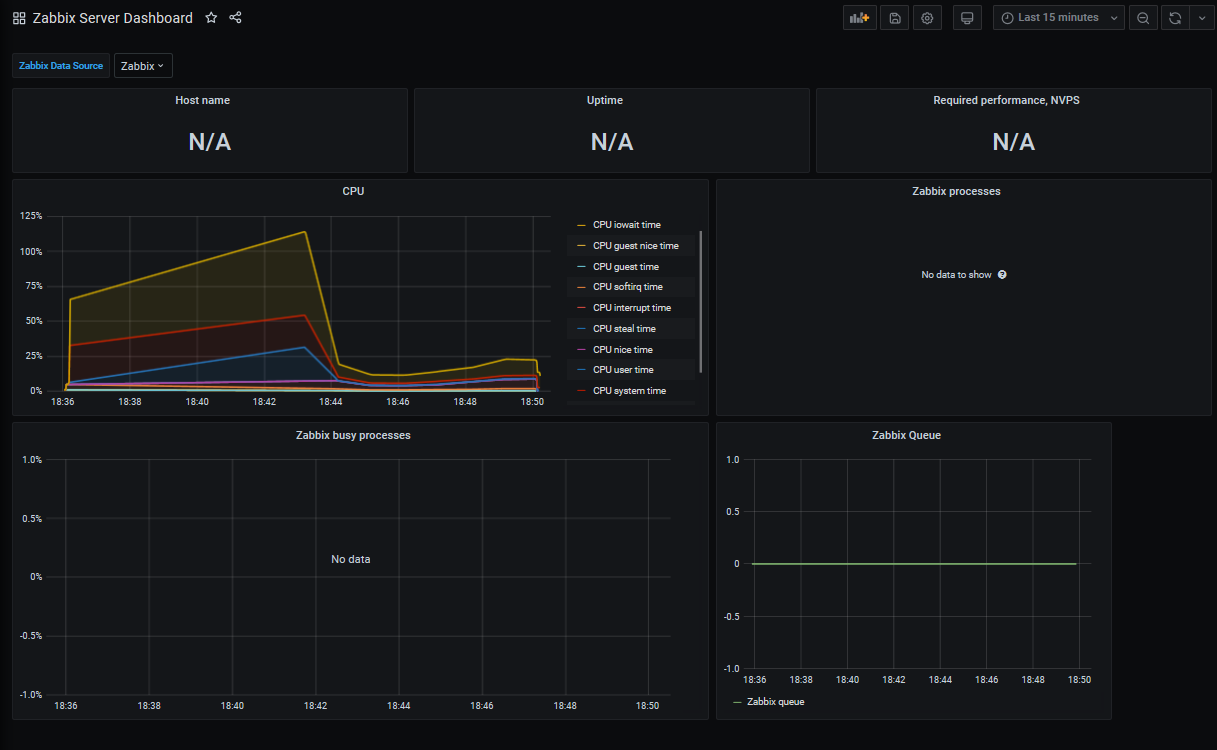Open the Last 15 minutes time picker

click(1059, 18)
